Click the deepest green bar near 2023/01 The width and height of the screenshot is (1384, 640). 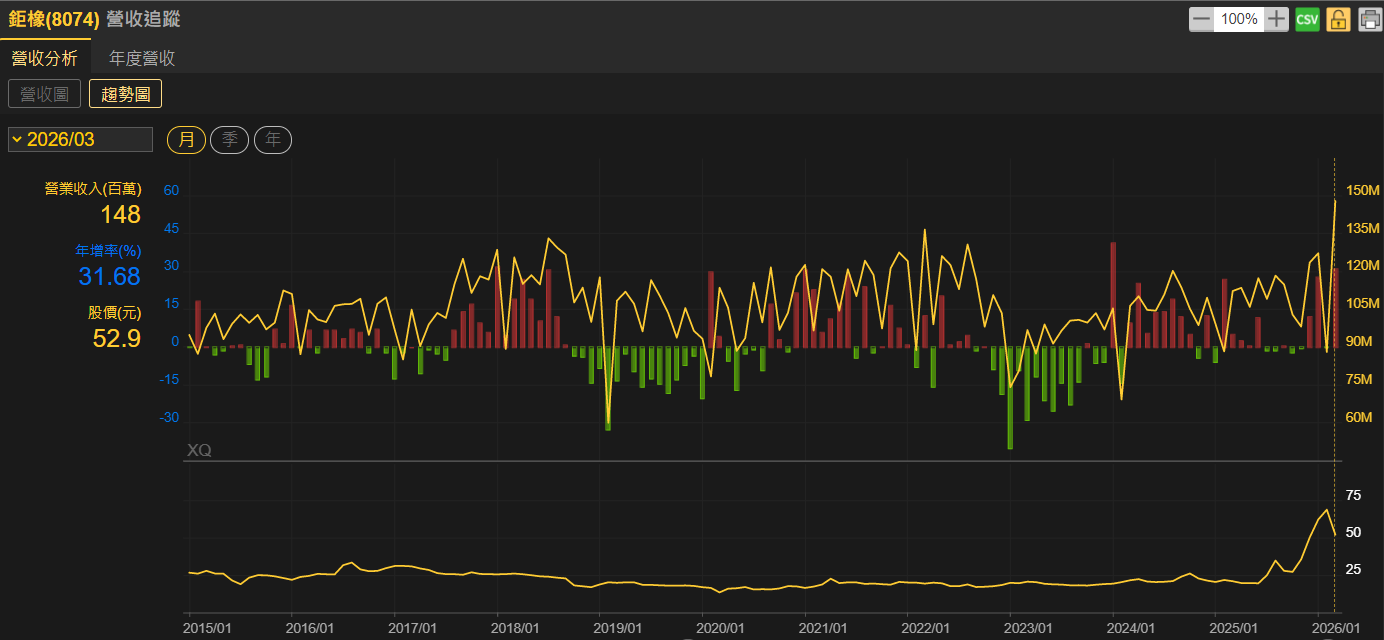pos(1010,398)
